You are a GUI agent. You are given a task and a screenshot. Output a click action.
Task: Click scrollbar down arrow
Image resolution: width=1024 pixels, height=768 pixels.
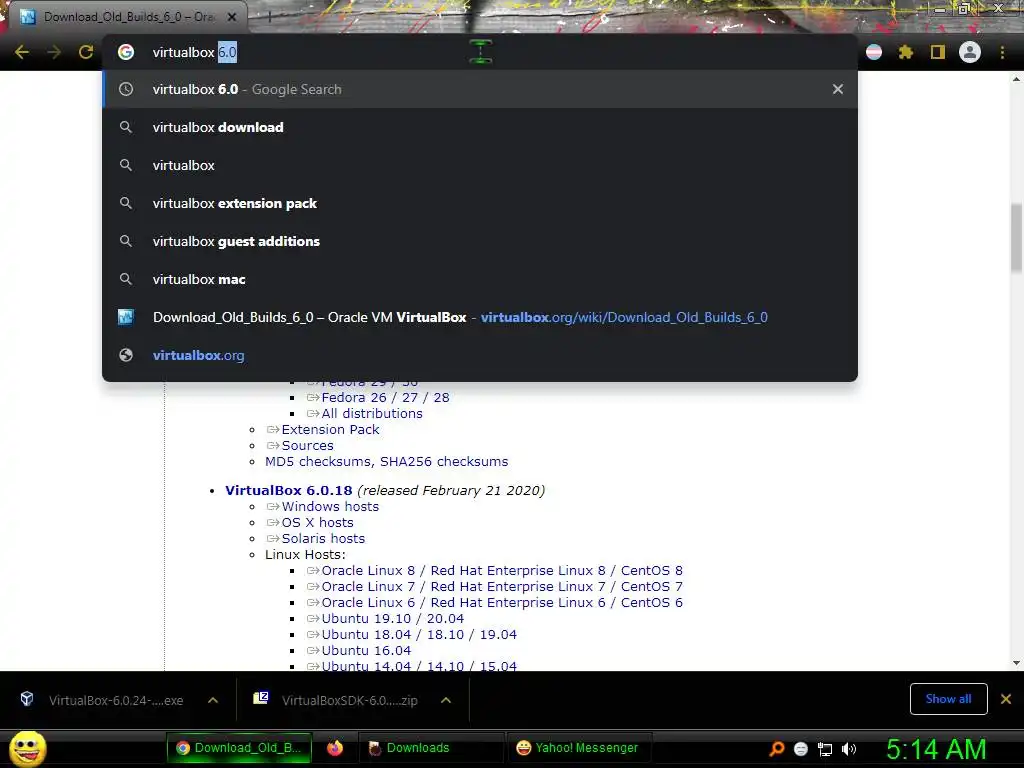(x=1016, y=663)
